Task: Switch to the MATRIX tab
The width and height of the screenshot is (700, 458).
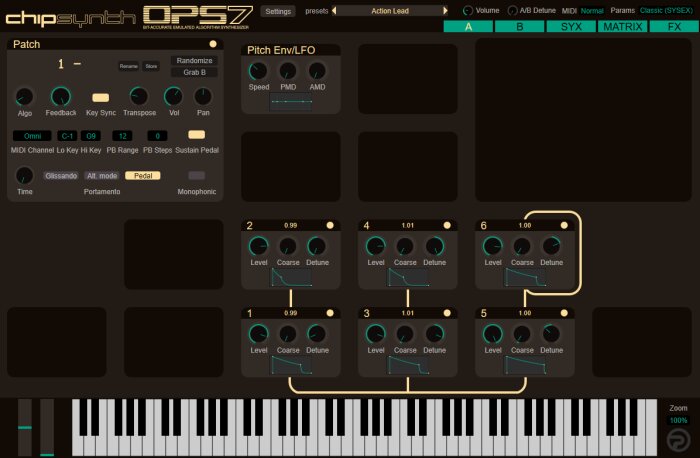Action: pyautogui.click(x=622, y=26)
